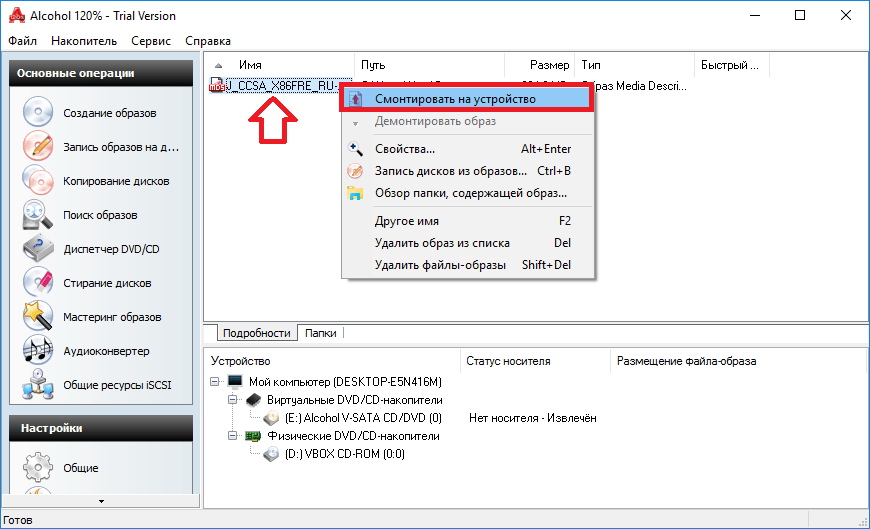Choose Запись дисков из образов...
Image resolution: width=870 pixels, height=529 pixels.
coord(467,171)
